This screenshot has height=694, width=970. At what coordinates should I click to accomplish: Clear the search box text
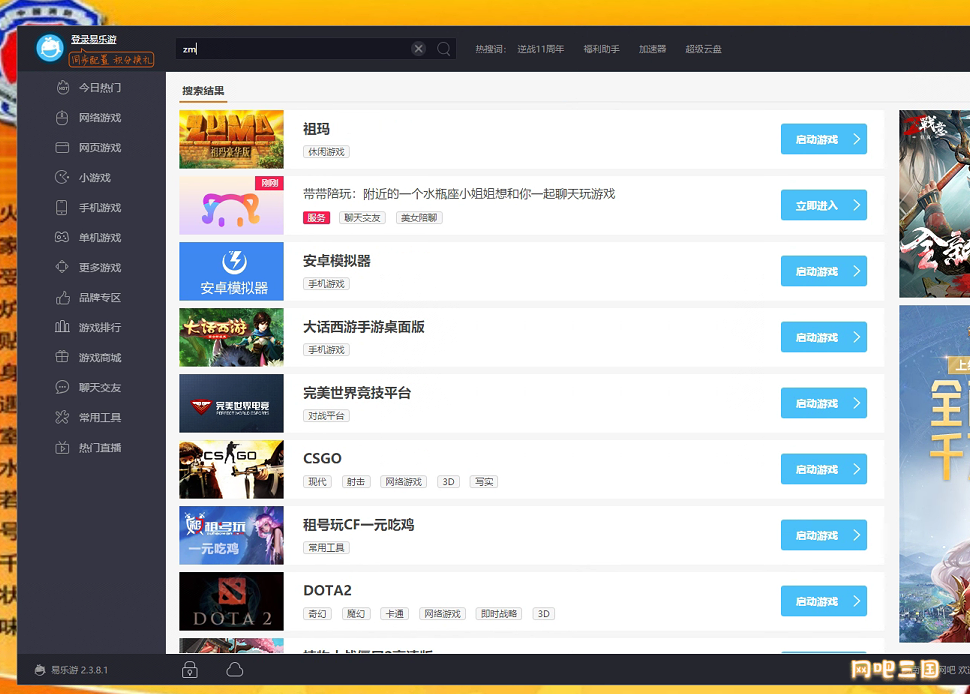(x=419, y=49)
